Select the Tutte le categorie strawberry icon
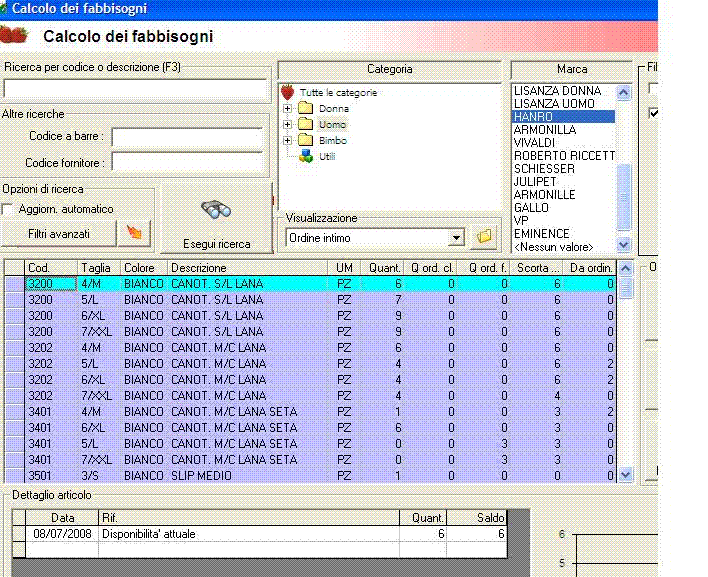Screen dimensions: 708x577 (288, 92)
